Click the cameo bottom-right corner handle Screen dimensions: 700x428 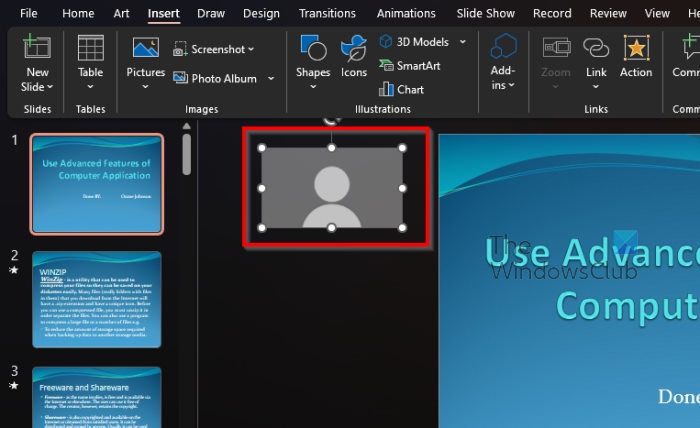[402, 228]
